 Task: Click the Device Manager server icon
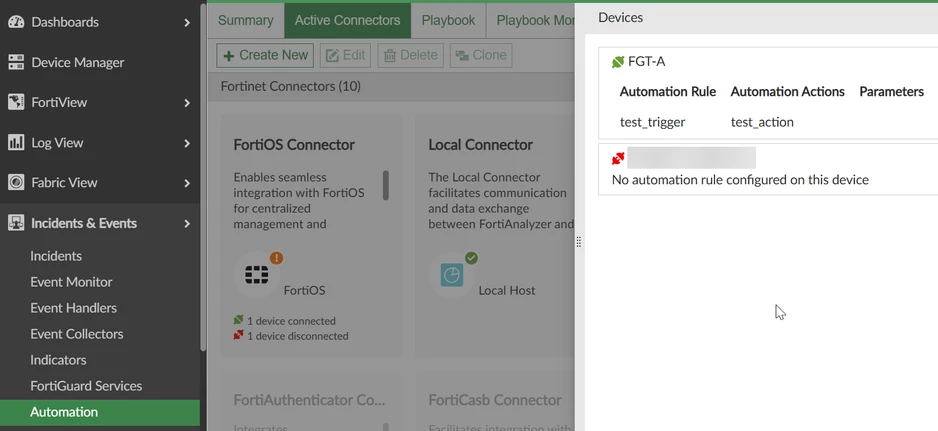(16, 62)
